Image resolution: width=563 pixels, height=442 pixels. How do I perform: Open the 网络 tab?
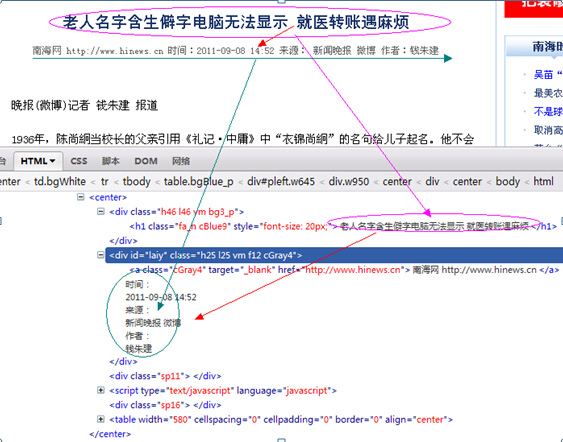(x=181, y=161)
